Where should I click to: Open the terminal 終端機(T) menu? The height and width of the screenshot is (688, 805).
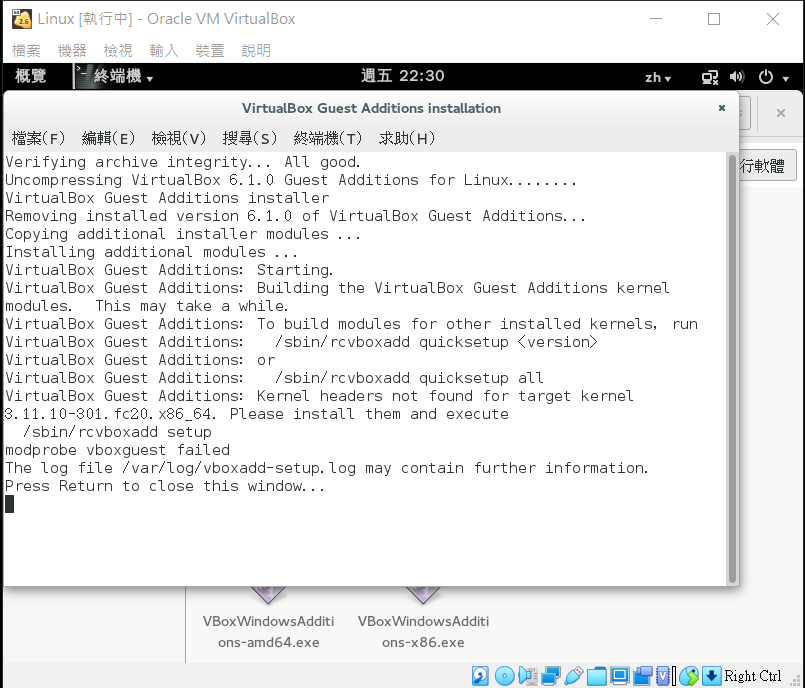click(x=328, y=138)
